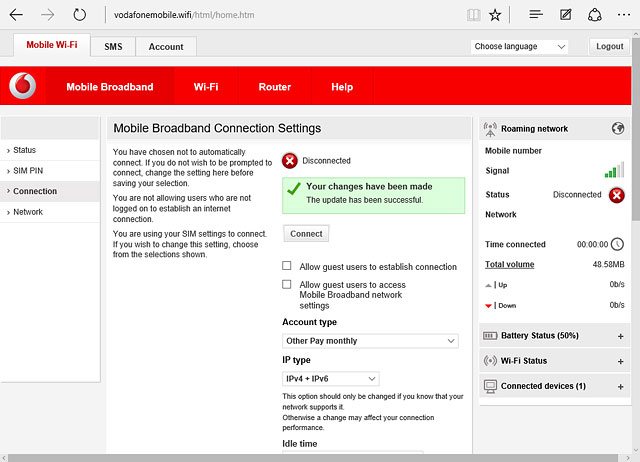
Task: Open the Router menu
Action: pos(275,87)
